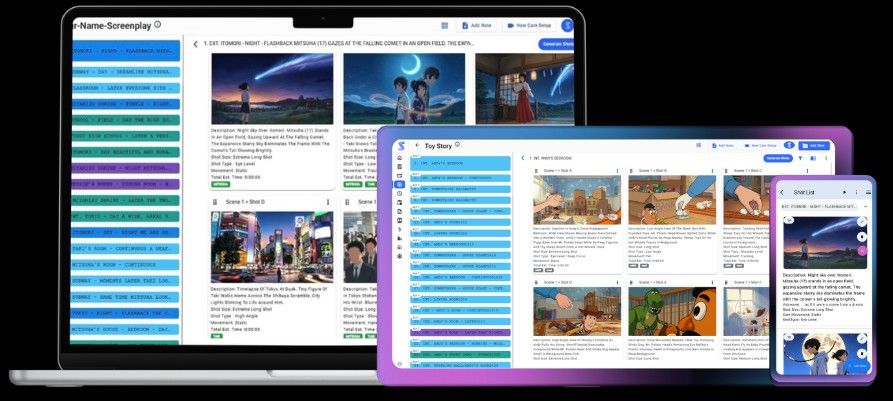
Task: Click the highlighted active icon in tablet sidebar
Action: (399, 185)
